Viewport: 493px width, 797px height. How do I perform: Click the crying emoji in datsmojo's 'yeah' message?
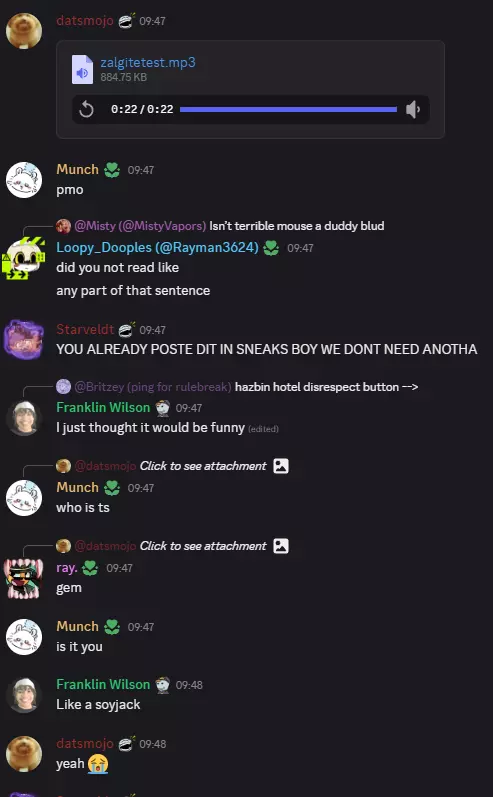point(98,763)
